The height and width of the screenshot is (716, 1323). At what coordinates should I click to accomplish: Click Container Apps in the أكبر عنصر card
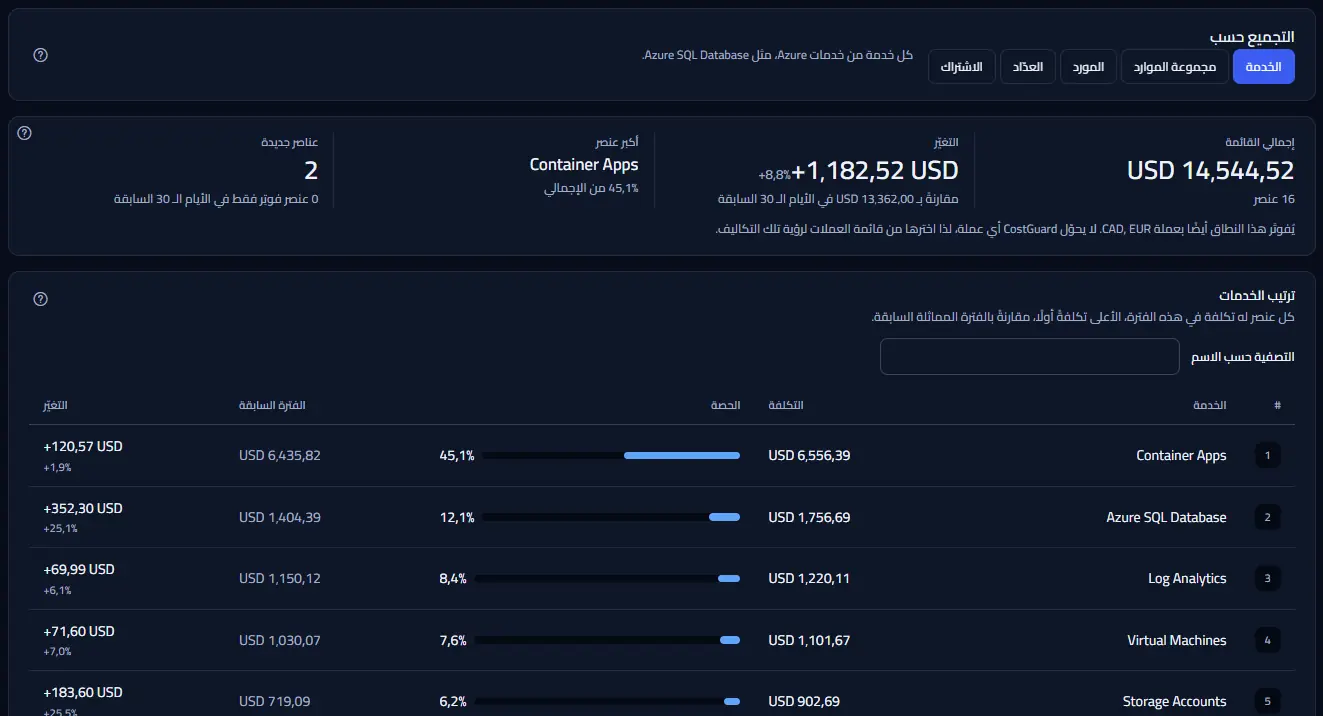584,165
